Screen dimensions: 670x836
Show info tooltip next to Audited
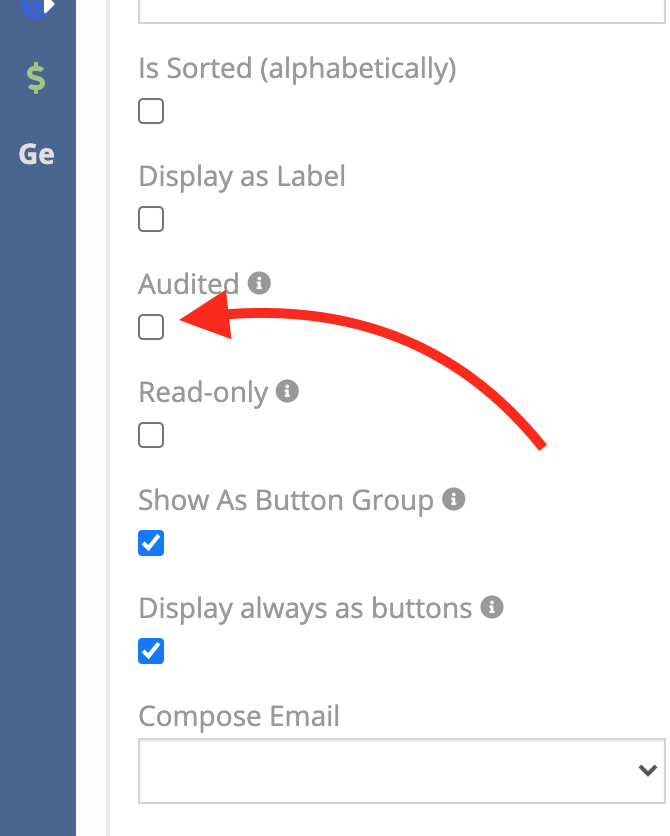click(259, 283)
